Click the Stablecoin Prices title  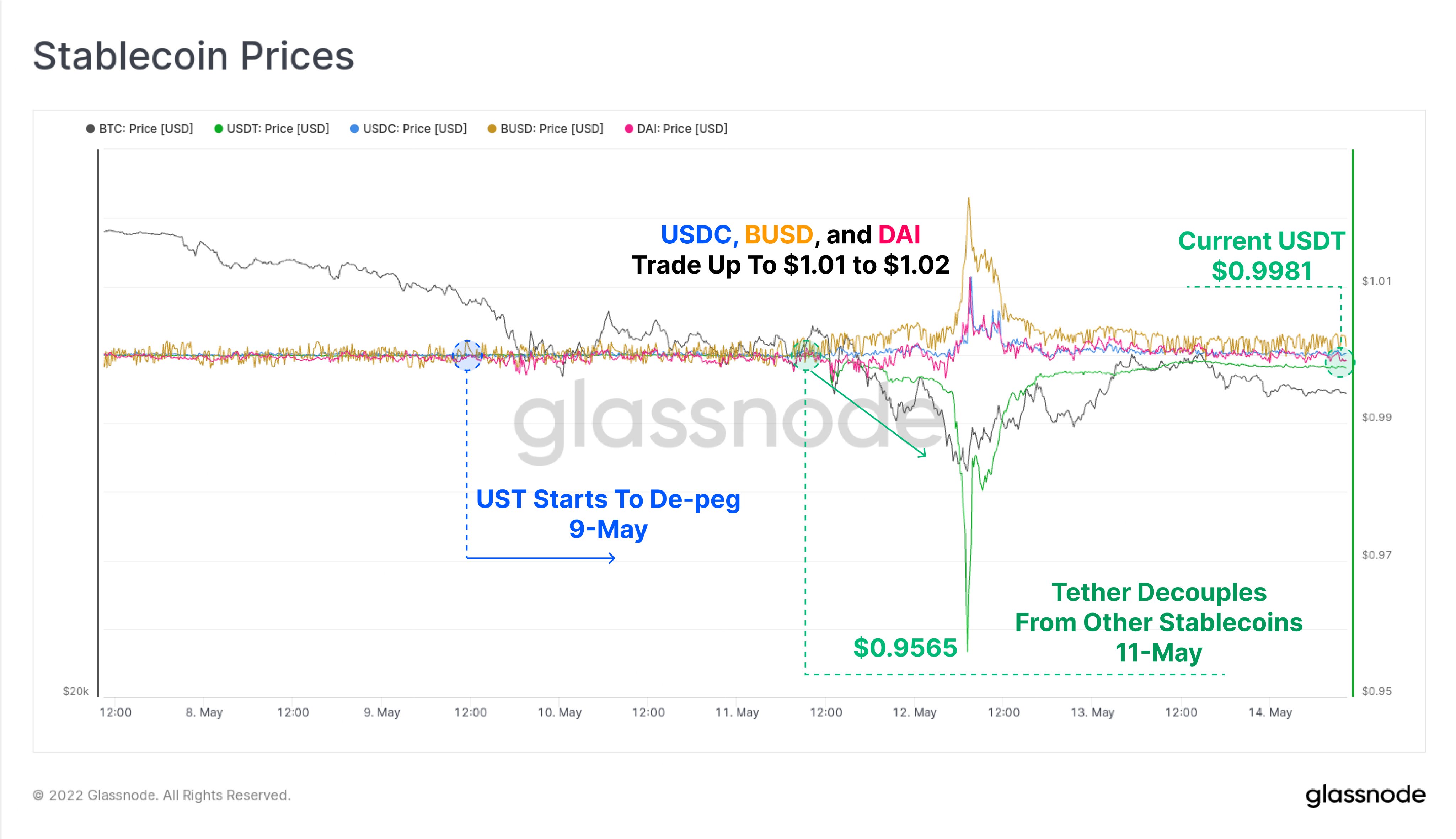click(193, 56)
